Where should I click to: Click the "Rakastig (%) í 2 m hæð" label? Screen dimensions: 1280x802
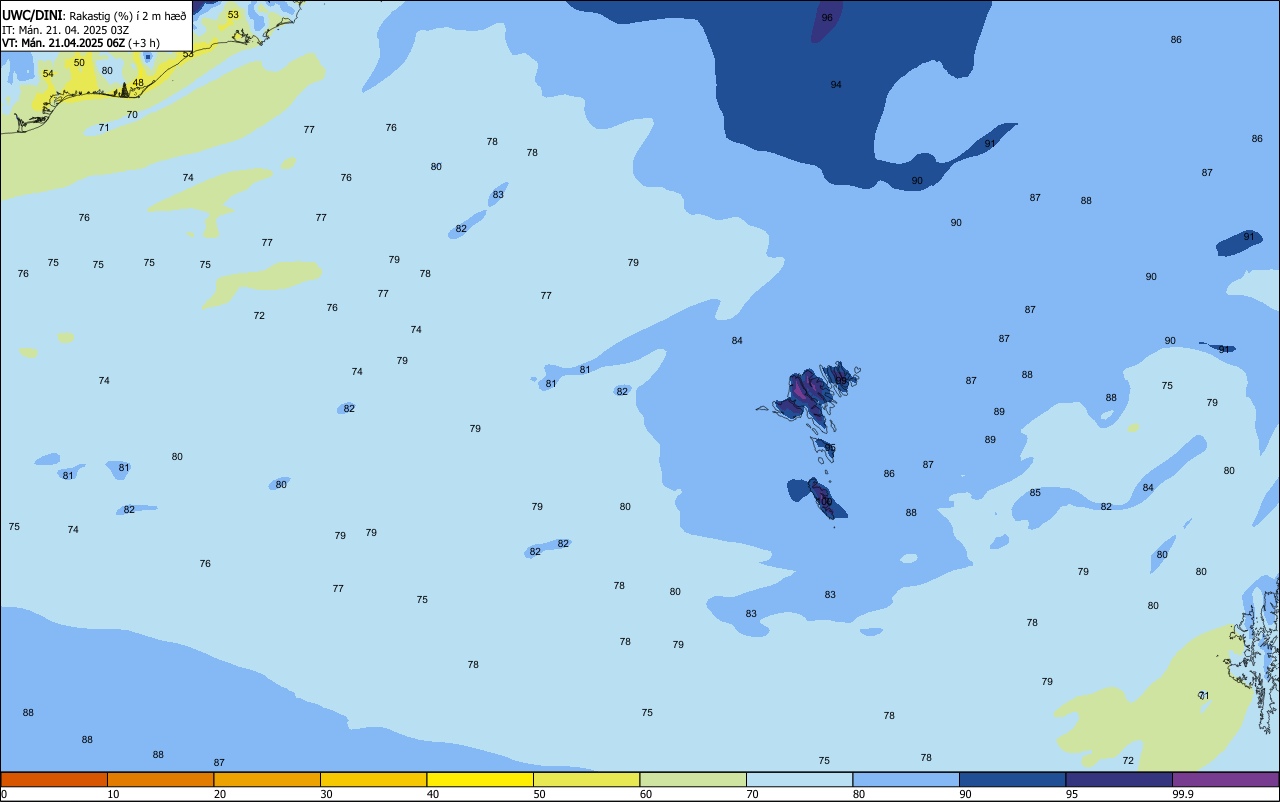coord(128,16)
